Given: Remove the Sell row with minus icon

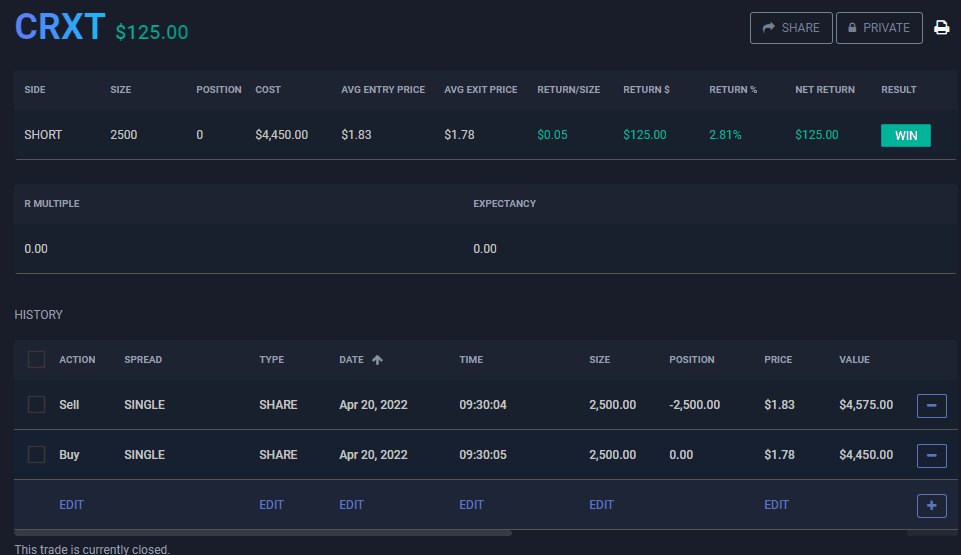Looking at the screenshot, I should pyautogui.click(x=931, y=405).
